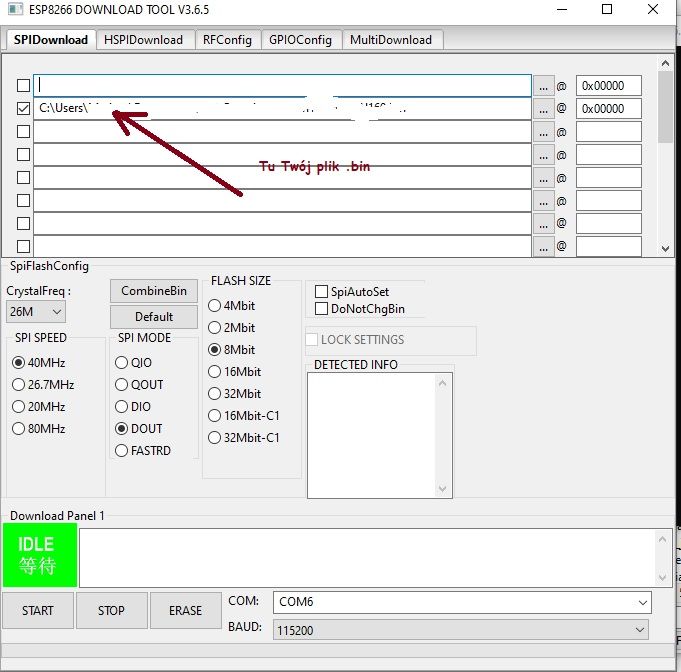Choose DOUT SPI mode
The width and height of the screenshot is (681, 672).
click(139, 429)
